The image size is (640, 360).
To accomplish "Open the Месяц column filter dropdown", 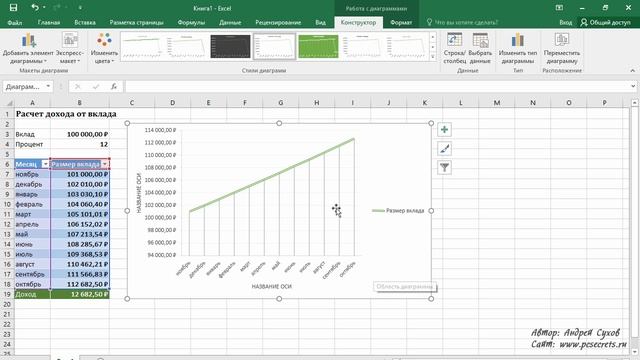I will pyautogui.click(x=45, y=164).
